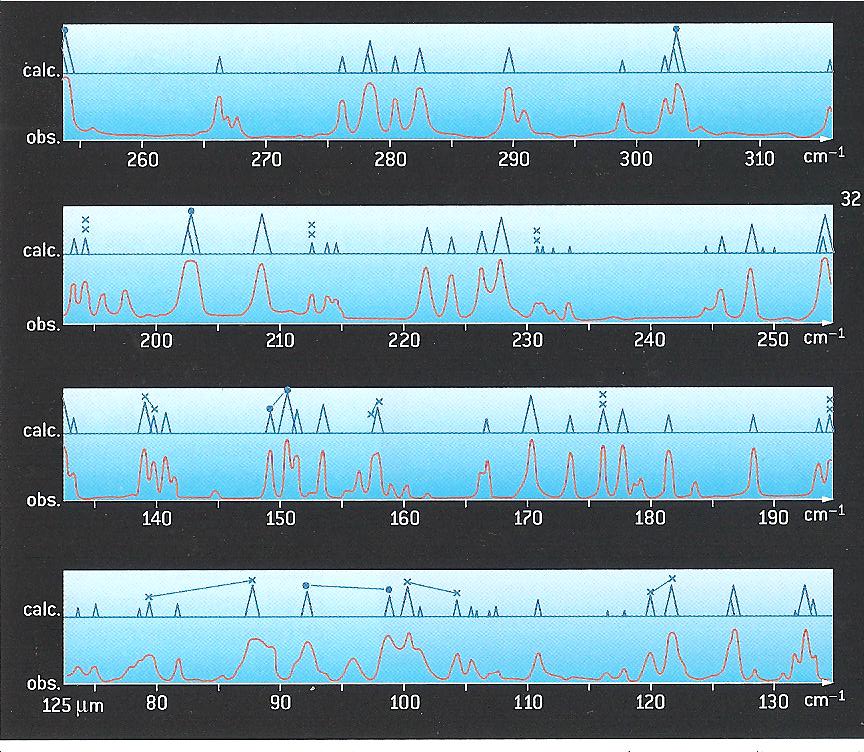Click the x marker above the 139 calculated peak
Screen dimensions: 864x752
pyautogui.click(x=145, y=397)
